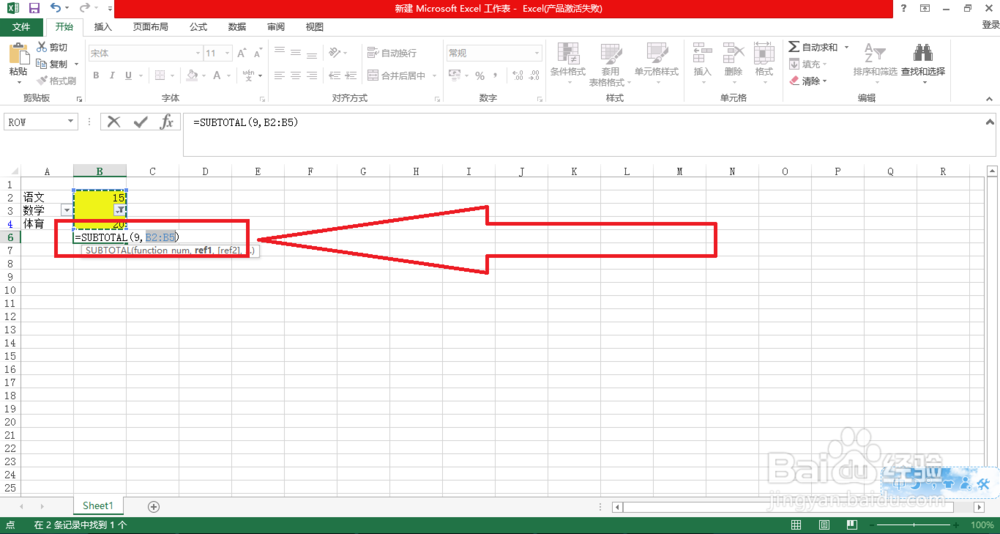Apply comma style number format

[x=496, y=75]
